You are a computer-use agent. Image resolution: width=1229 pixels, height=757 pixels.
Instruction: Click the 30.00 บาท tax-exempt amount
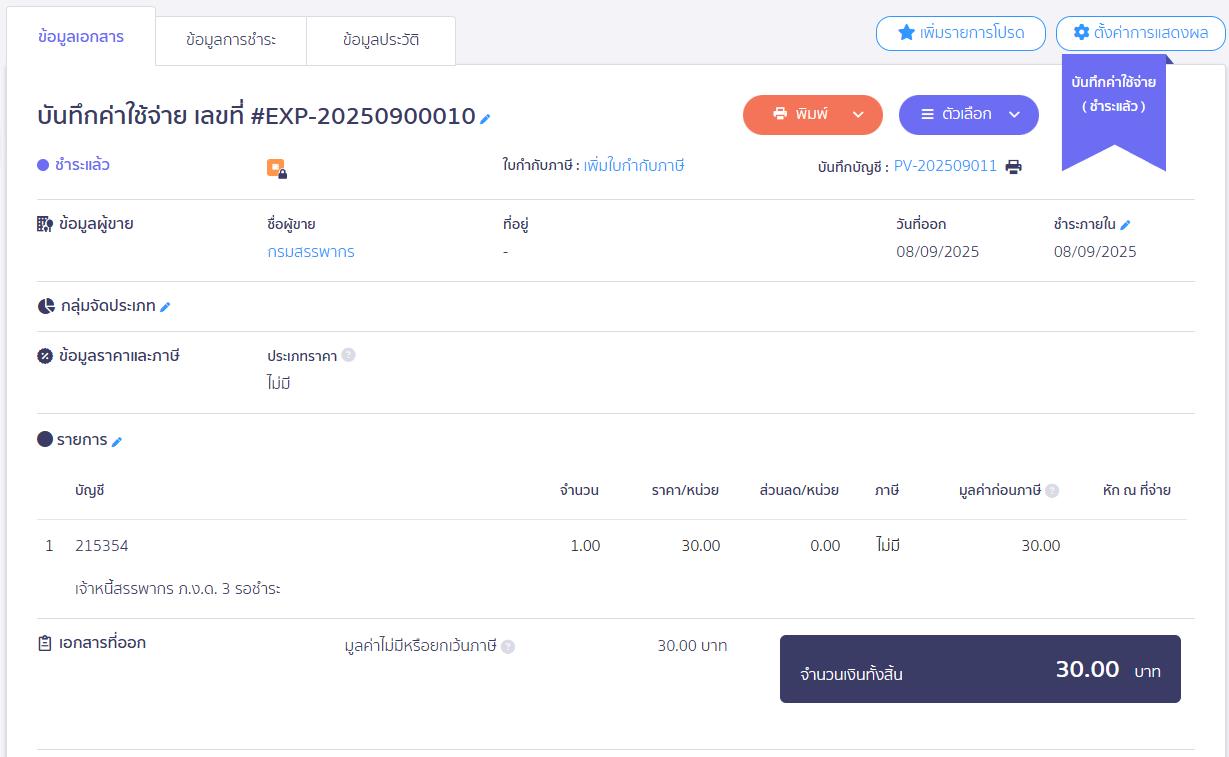[692, 646]
